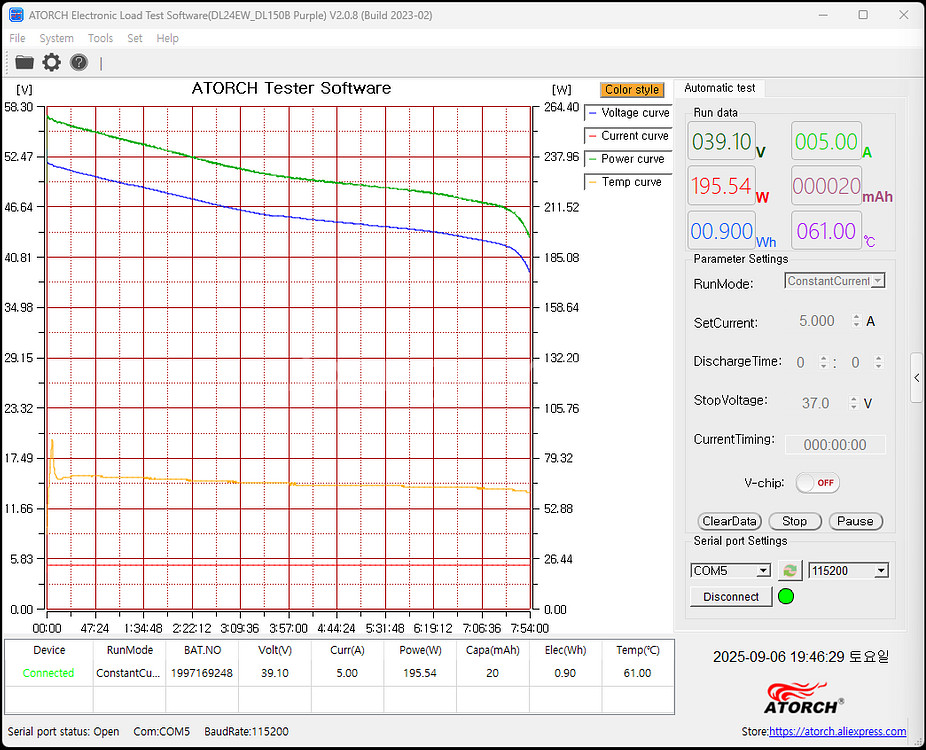Click the CurrentTiming 000:00:00 field
The width and height of the screenshot is (926, 750).
coord(835,445)
